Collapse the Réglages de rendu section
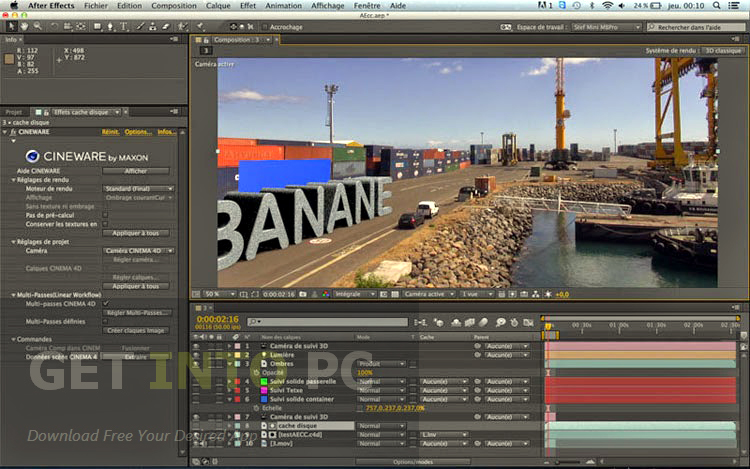750x469 pixels. (13, 180)
